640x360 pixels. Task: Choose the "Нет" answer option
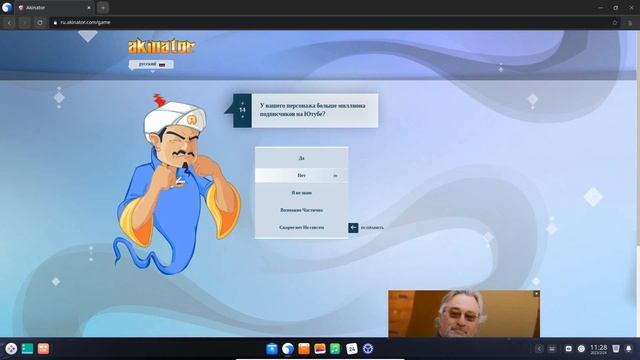coord(301,175)
